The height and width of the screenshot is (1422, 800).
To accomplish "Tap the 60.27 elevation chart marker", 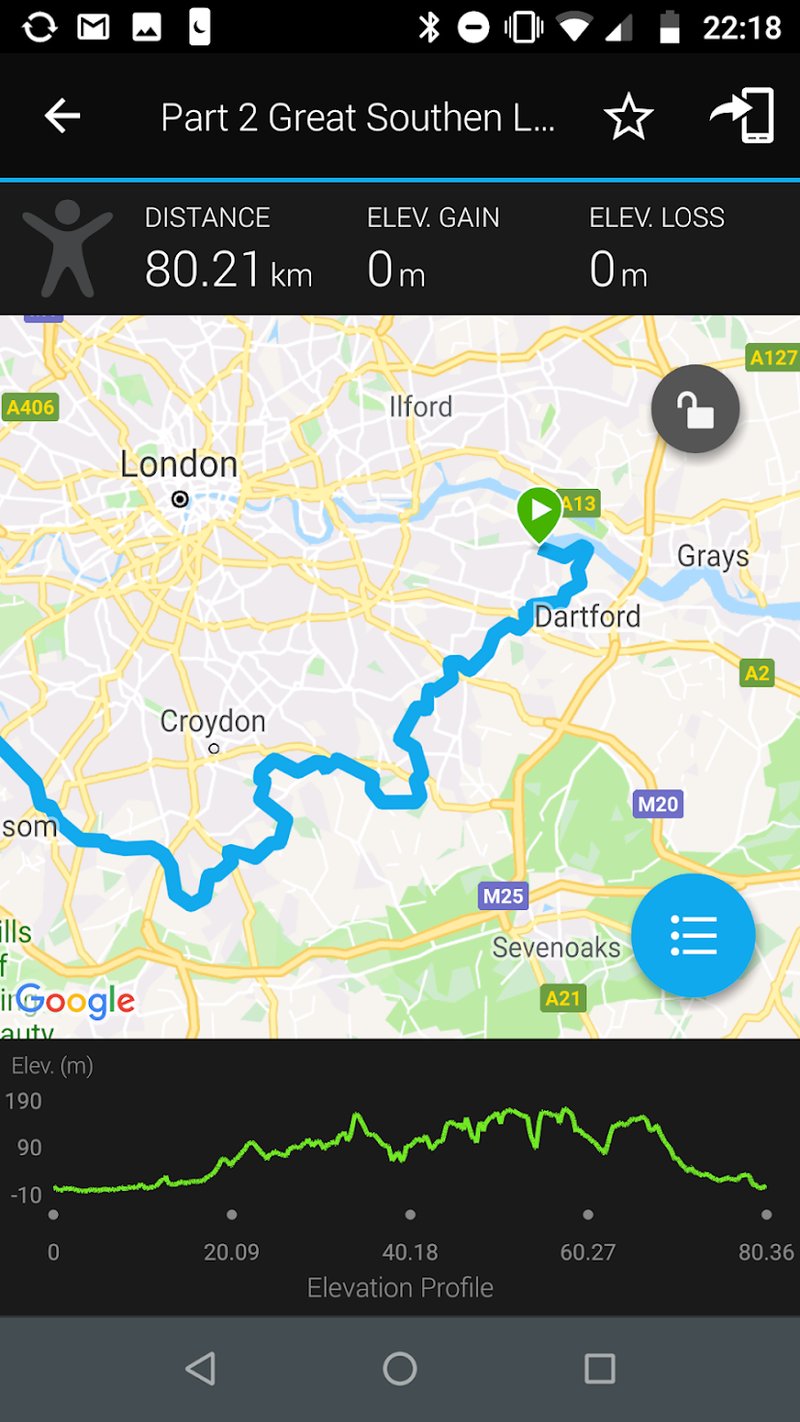I will pos(588,1215).
